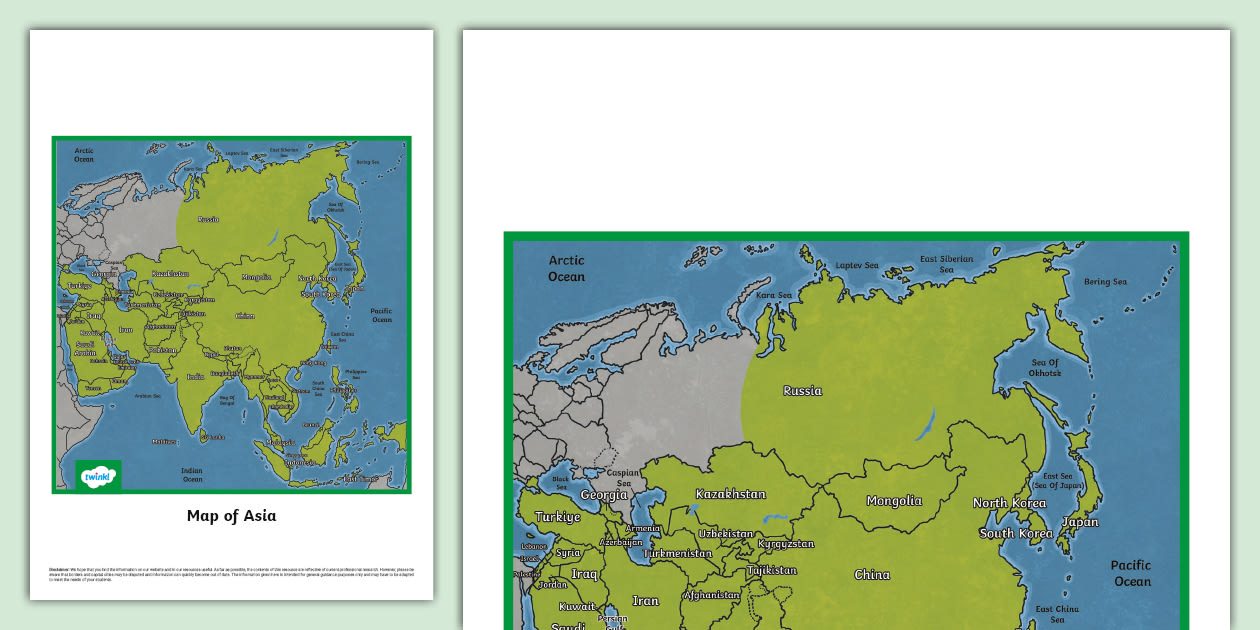
Task: Click the Kazakhstan label on the map
Action: 731,493
